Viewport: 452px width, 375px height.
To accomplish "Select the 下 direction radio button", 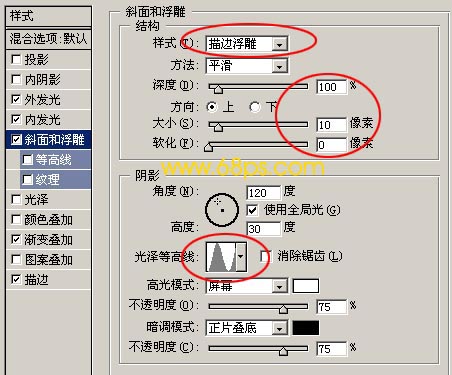I will coord(255,107).
